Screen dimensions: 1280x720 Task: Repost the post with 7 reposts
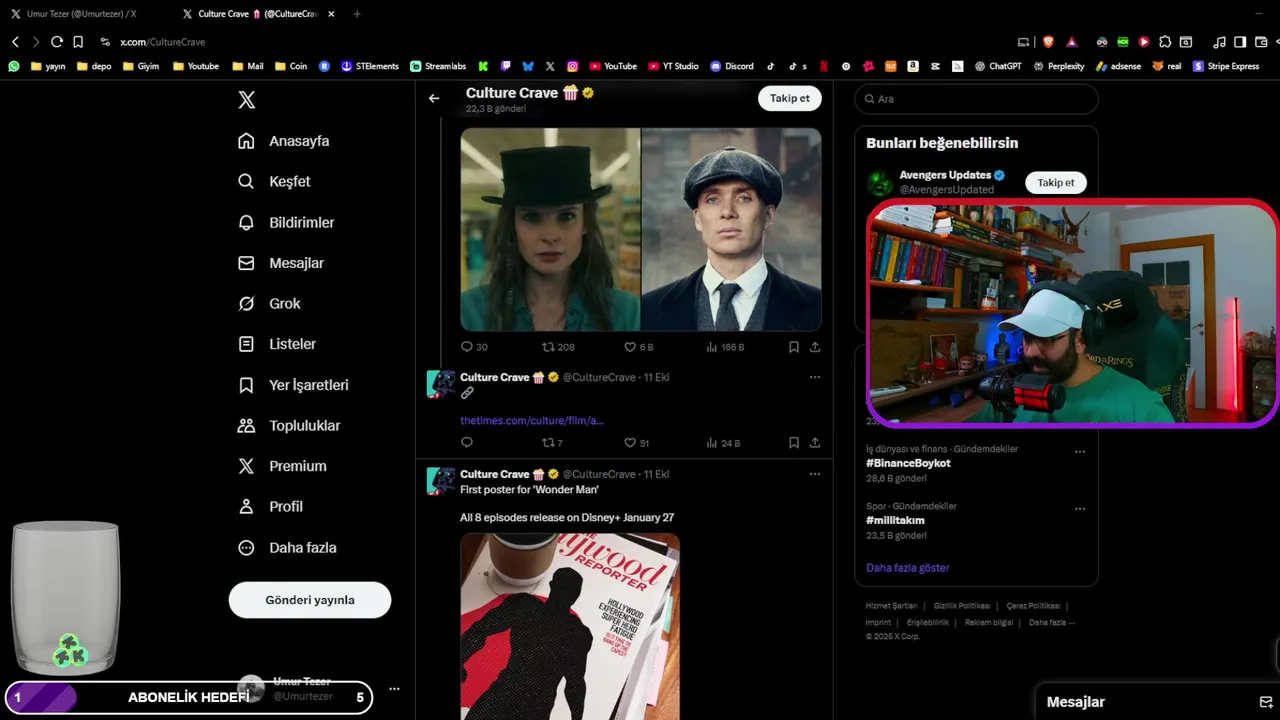click(x=552, y=442)
